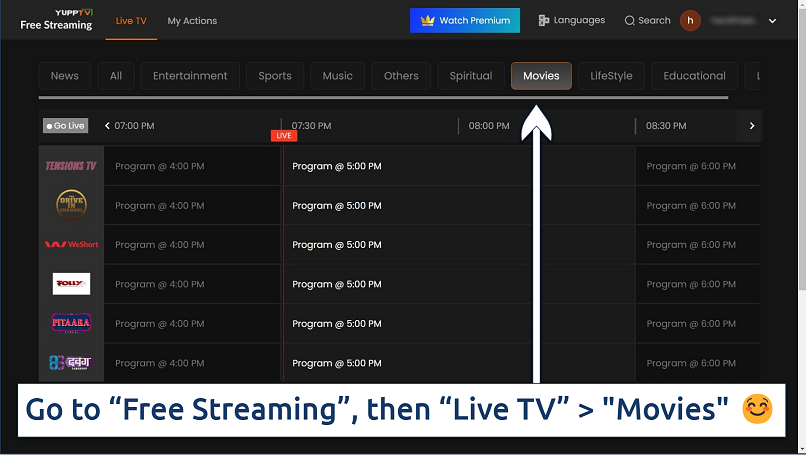
Task: Open the Tensions TV channel logo
Action: click(71, 166)
